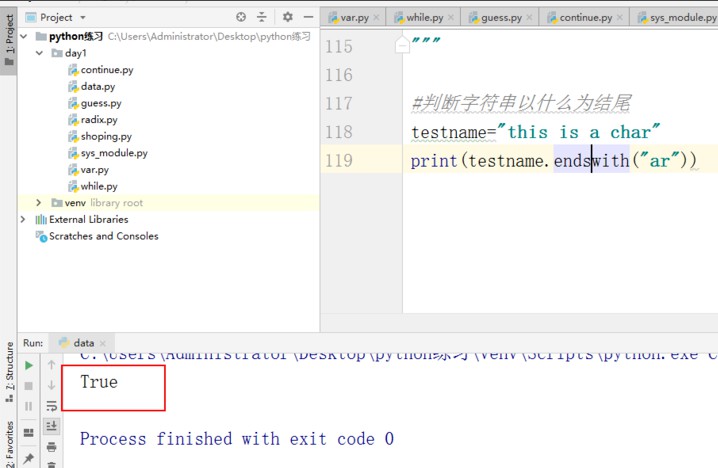The height and width of the screenshot is (468, 718).
Task: Open Project panel settings gear
Action: (288, 17)
